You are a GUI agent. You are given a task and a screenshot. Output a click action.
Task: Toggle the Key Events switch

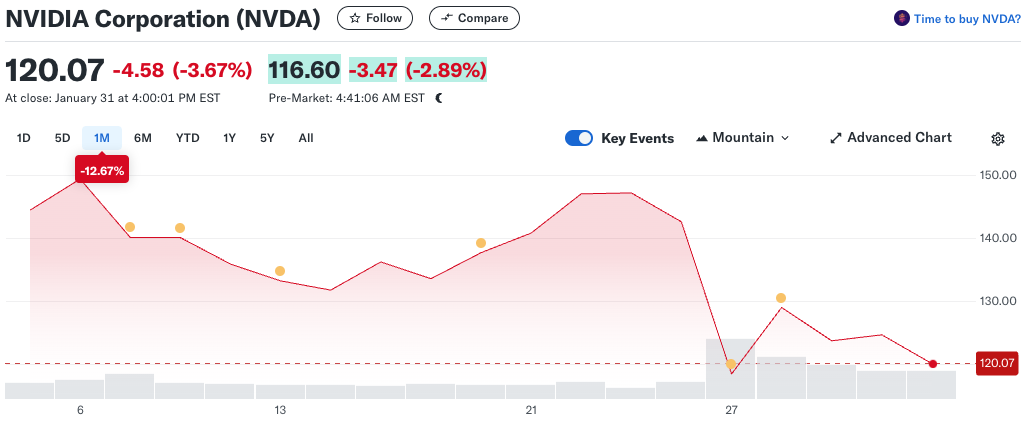click(x=579, y=138)
